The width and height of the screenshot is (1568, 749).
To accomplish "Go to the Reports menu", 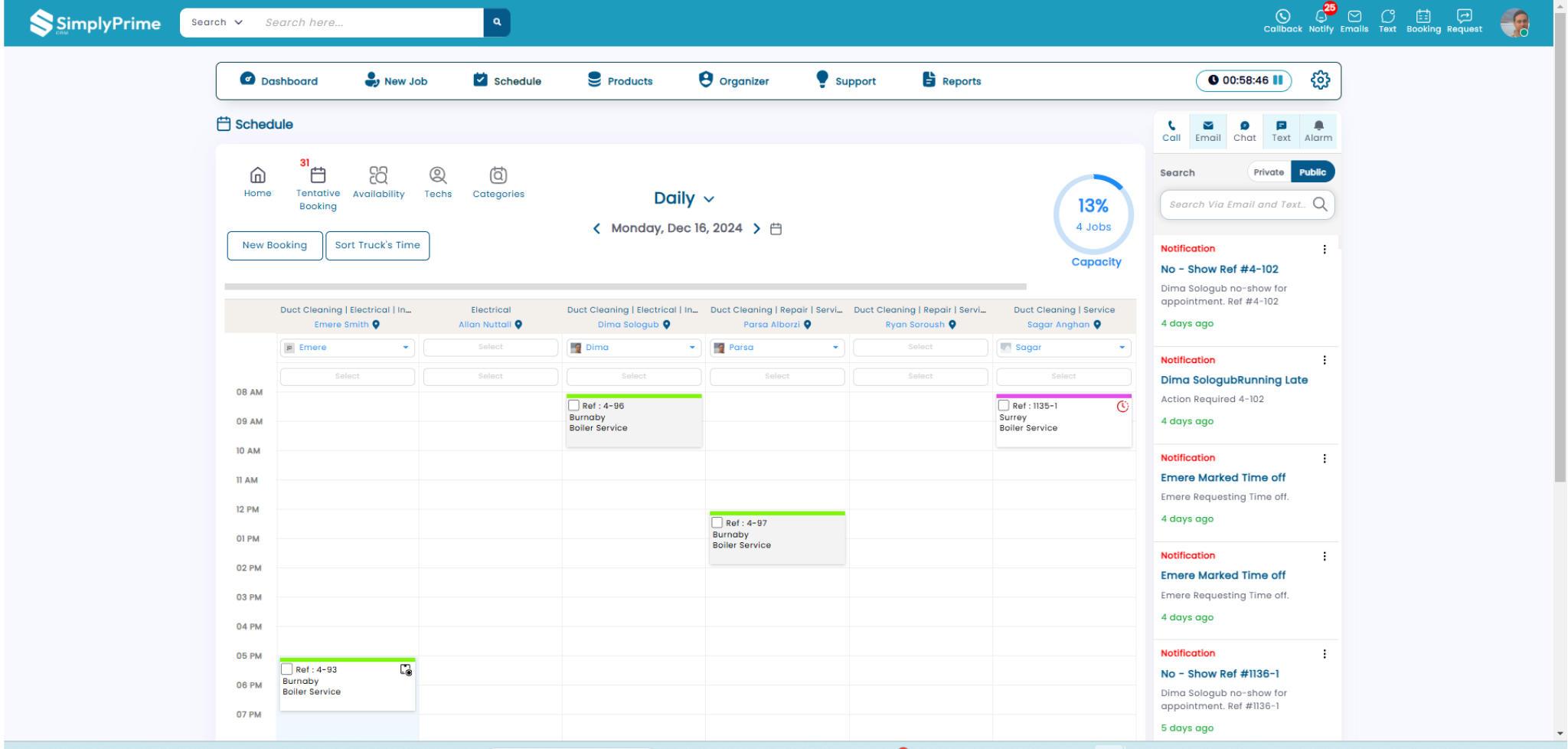I will click(x=952, y=81).
